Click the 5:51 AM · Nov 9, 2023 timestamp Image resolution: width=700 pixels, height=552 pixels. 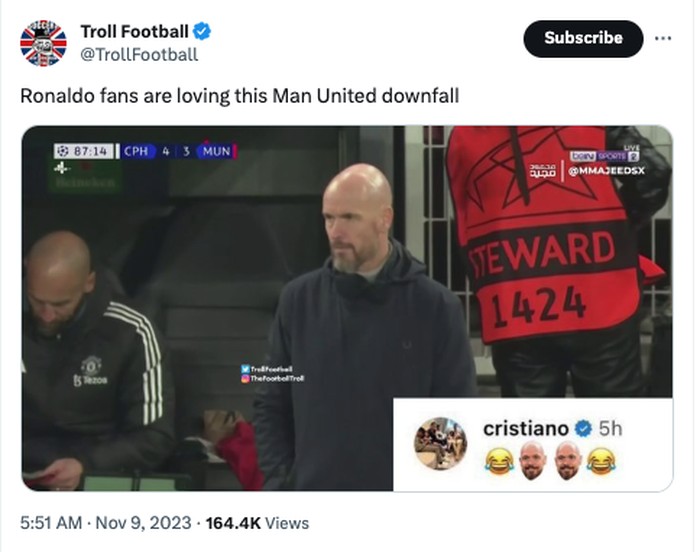[106, 523]
